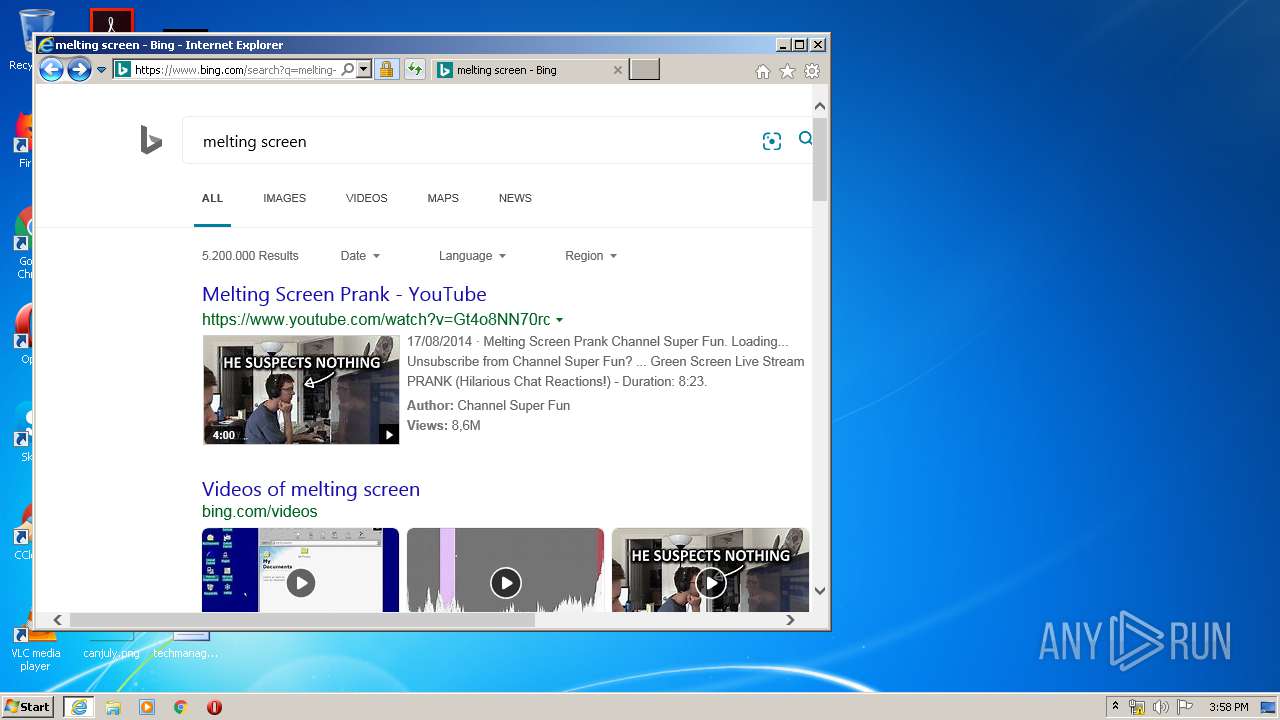Expand the Language filter dropdown
This screenshot has width=1280, height=720.
coord(472,256)
